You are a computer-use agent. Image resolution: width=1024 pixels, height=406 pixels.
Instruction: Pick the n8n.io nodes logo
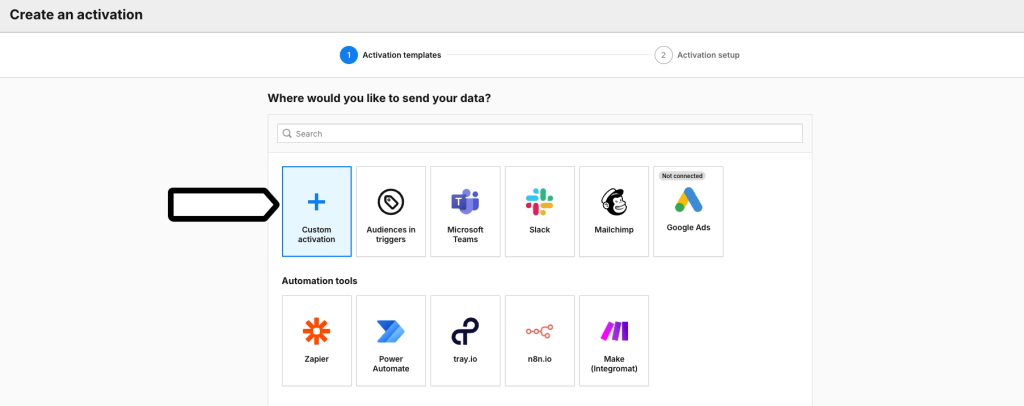[539, 332]
